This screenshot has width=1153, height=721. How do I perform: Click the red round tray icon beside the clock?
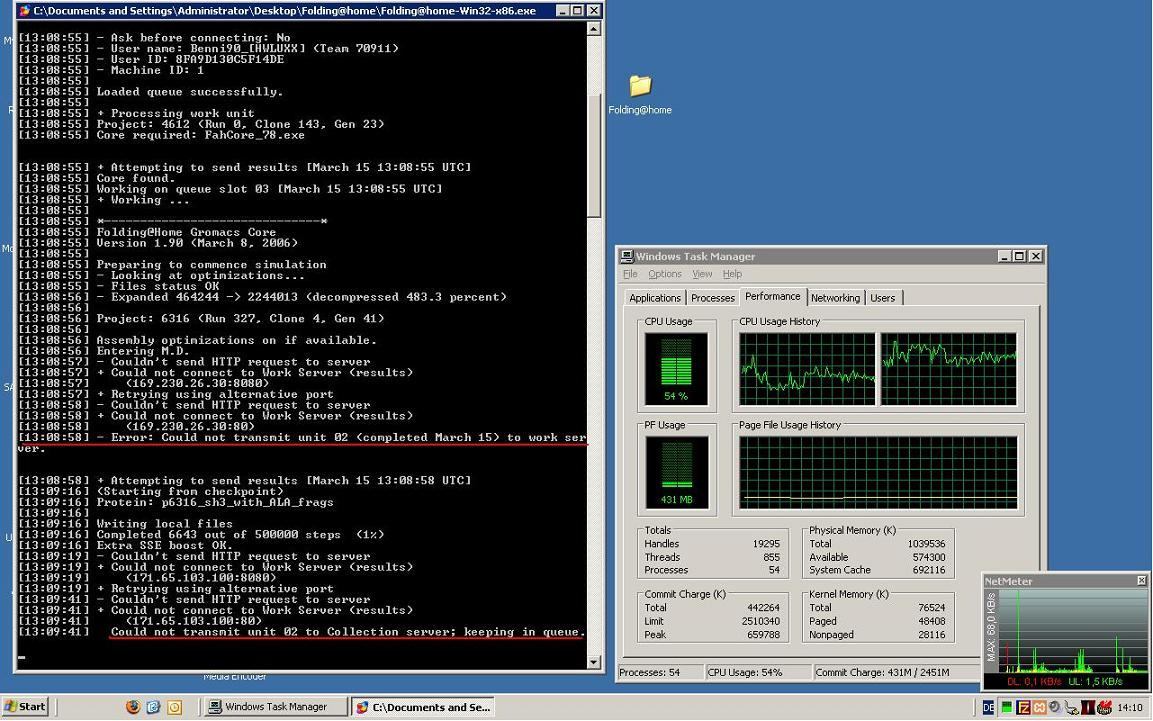pos(1104,708)
